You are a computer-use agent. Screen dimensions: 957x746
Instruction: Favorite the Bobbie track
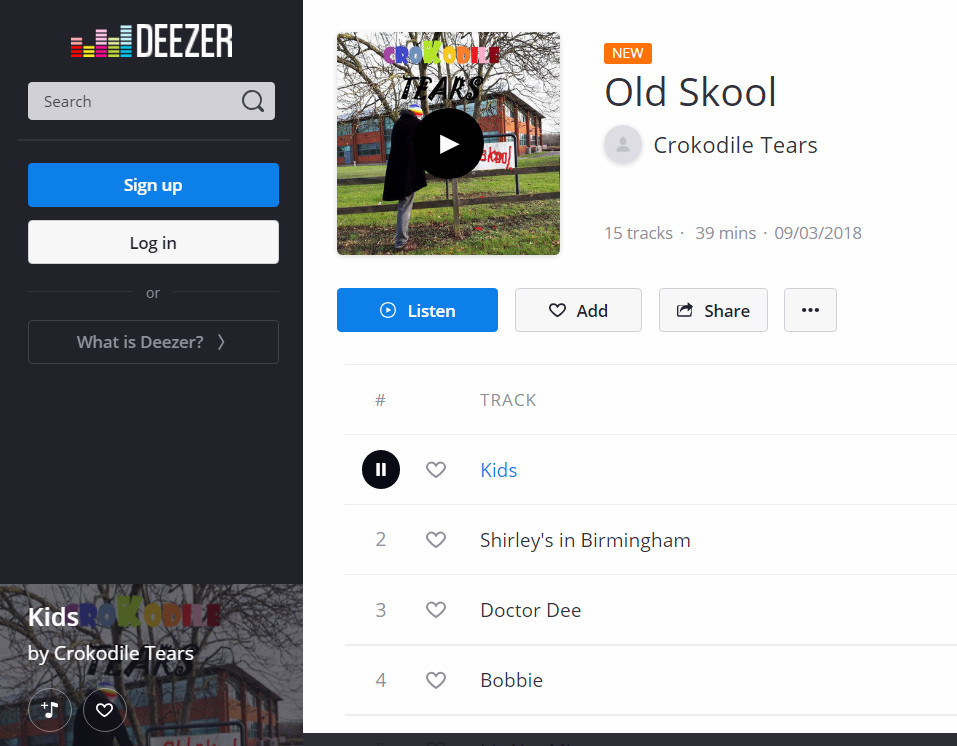[x=436, y=680]
